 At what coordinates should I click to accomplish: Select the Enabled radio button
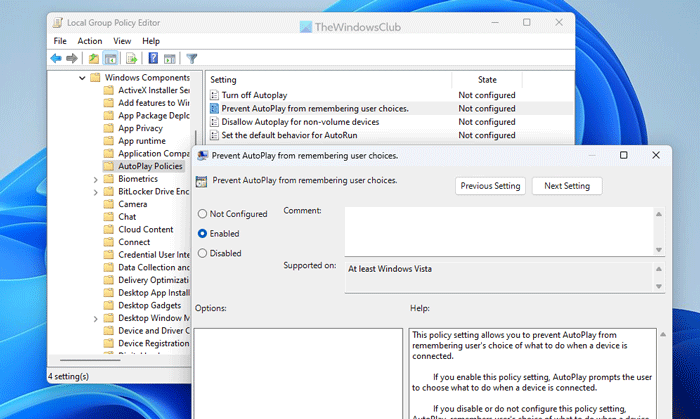[x=202, y=233]
